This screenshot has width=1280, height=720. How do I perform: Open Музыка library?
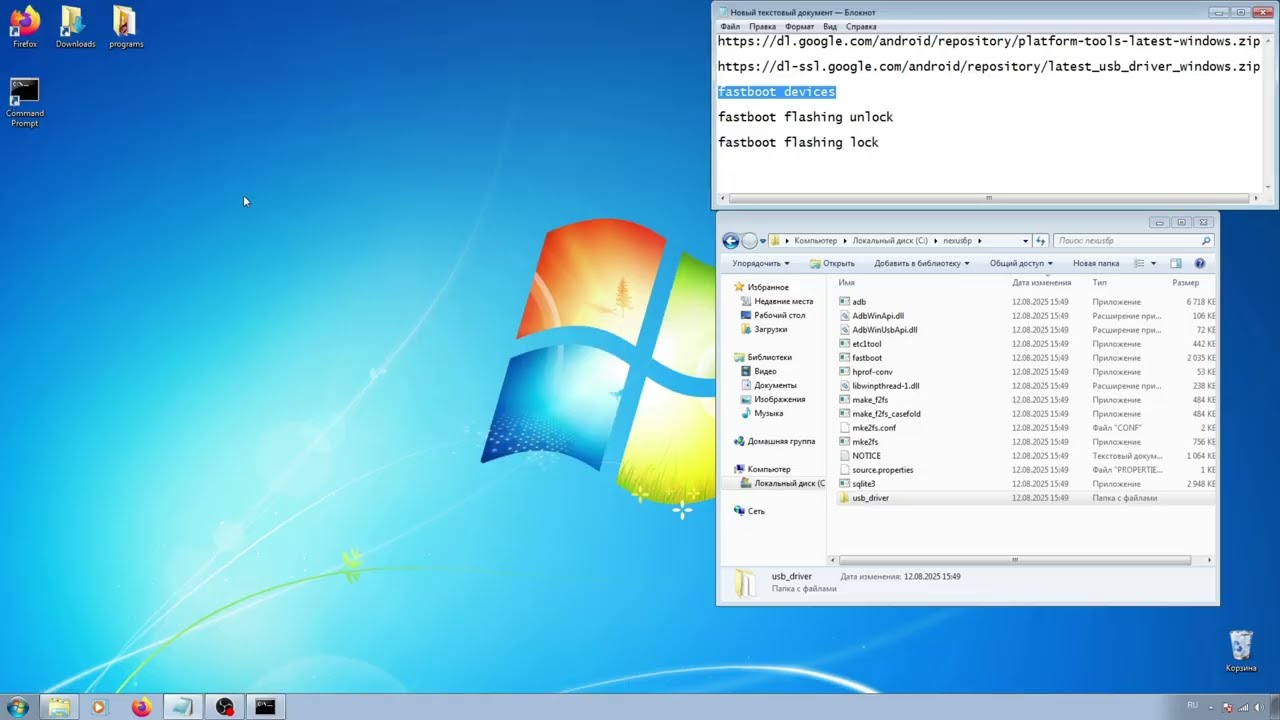pyautogui.click(x=768, y=413)
